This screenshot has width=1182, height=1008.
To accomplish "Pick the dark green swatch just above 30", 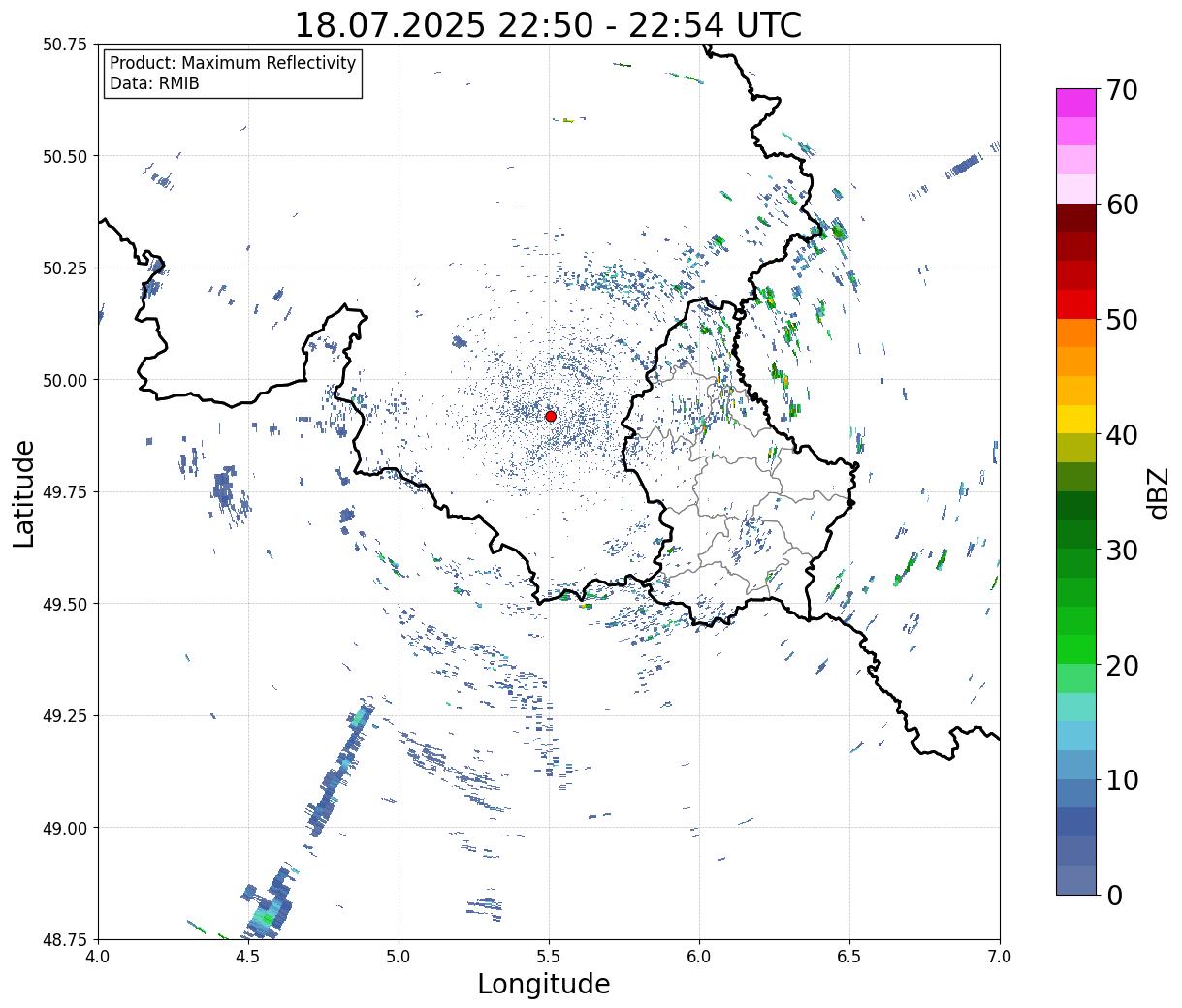I will click(1076, 534).
